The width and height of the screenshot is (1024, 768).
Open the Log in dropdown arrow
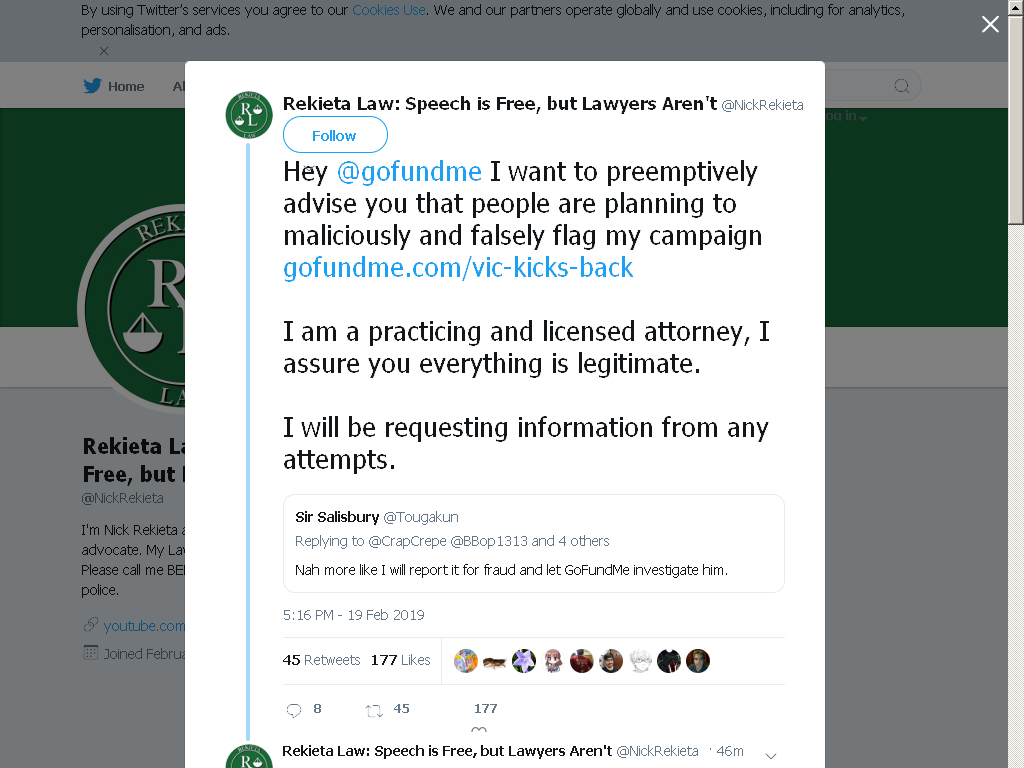863,118
